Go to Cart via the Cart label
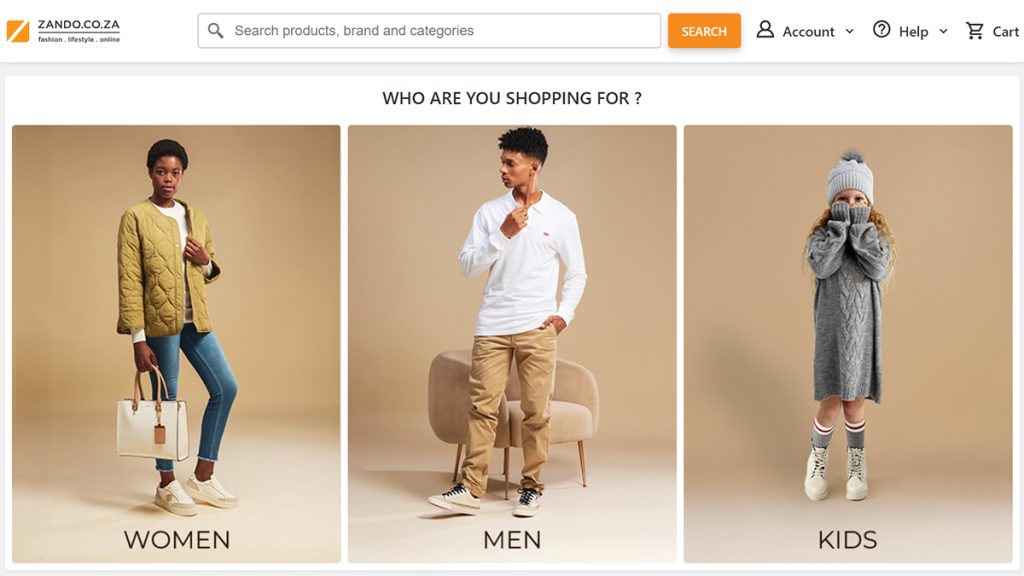 point(1005,32)
